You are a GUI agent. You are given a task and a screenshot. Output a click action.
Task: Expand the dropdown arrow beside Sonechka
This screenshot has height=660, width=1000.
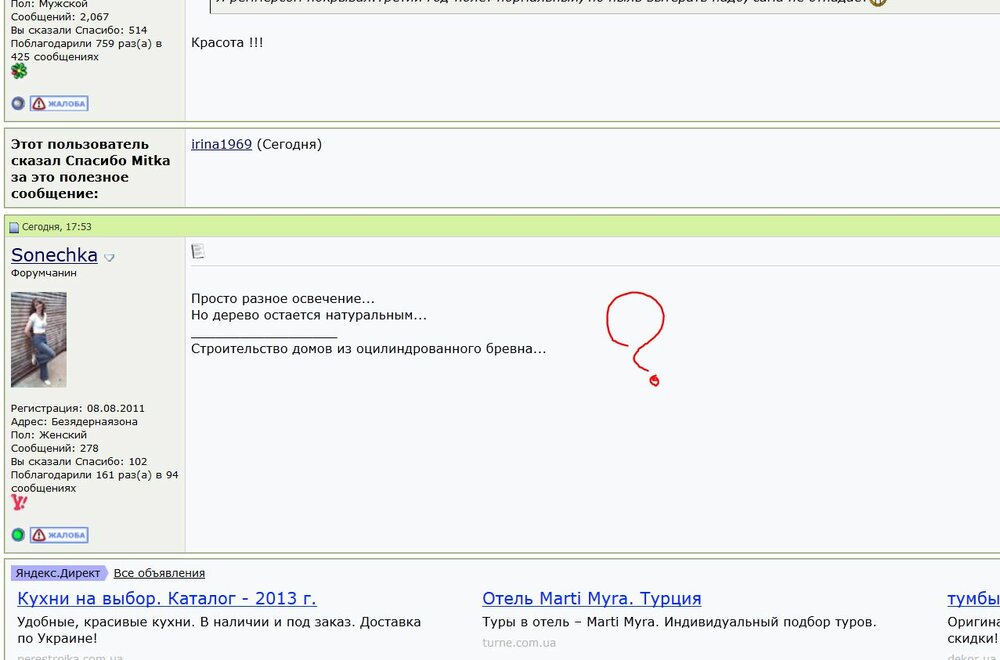109,258
